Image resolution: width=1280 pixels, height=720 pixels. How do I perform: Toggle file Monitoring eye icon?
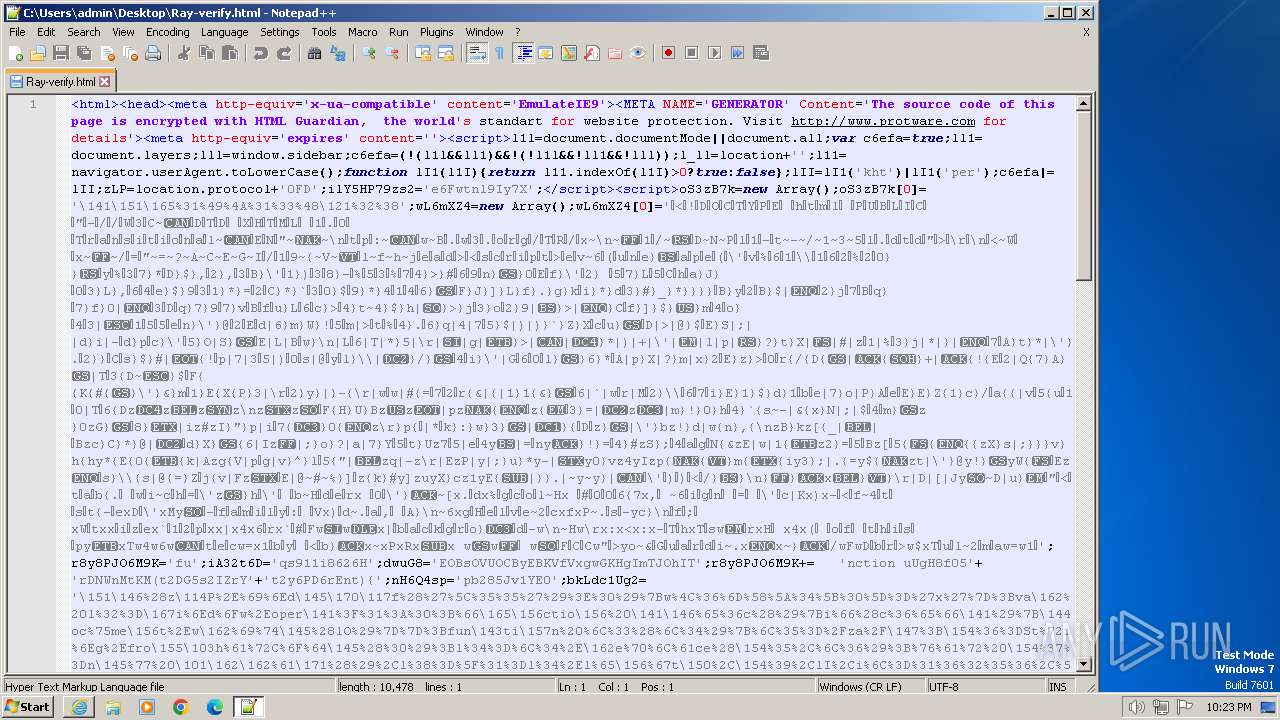(x=637, y=53)
